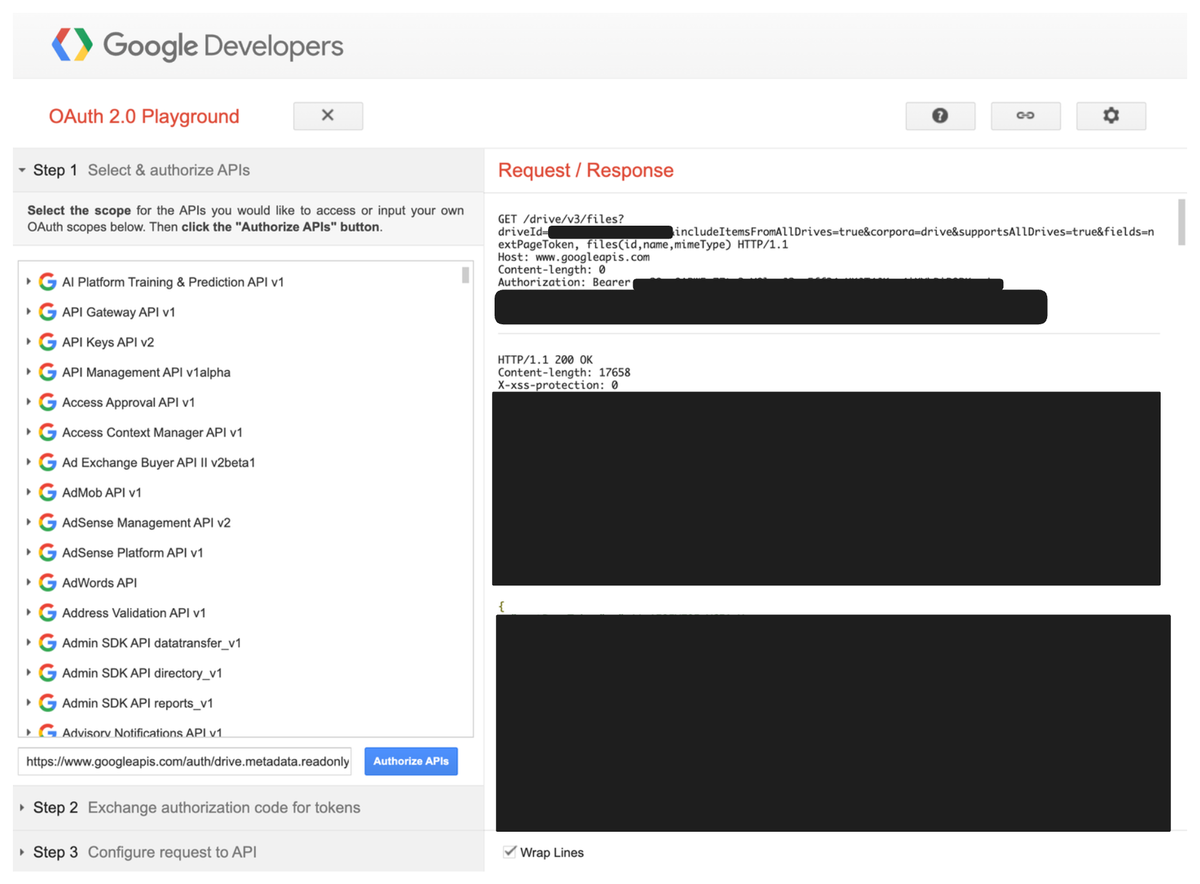Select the Ad Exchange Buyer API II v2beta1 row

(x=240, y=462)
